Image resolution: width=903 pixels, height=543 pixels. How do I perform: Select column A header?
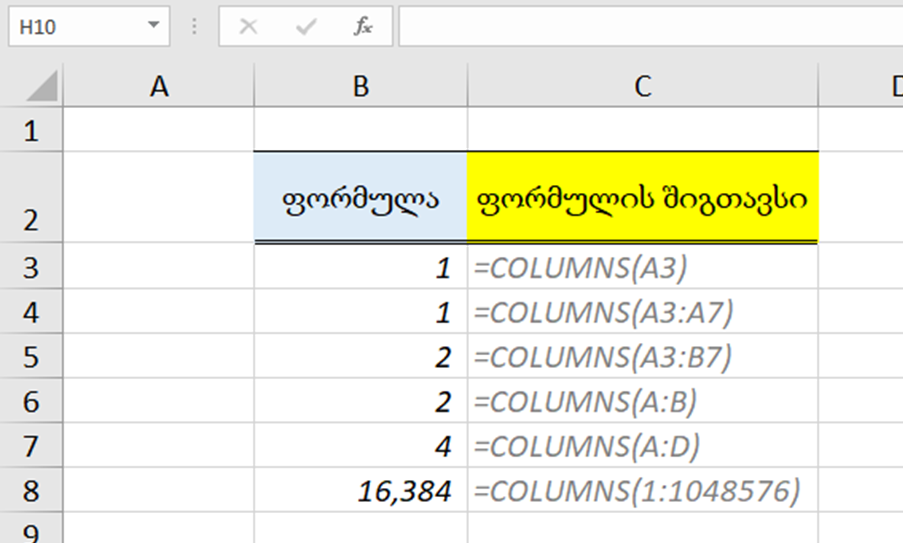click(x=158, y=86)
